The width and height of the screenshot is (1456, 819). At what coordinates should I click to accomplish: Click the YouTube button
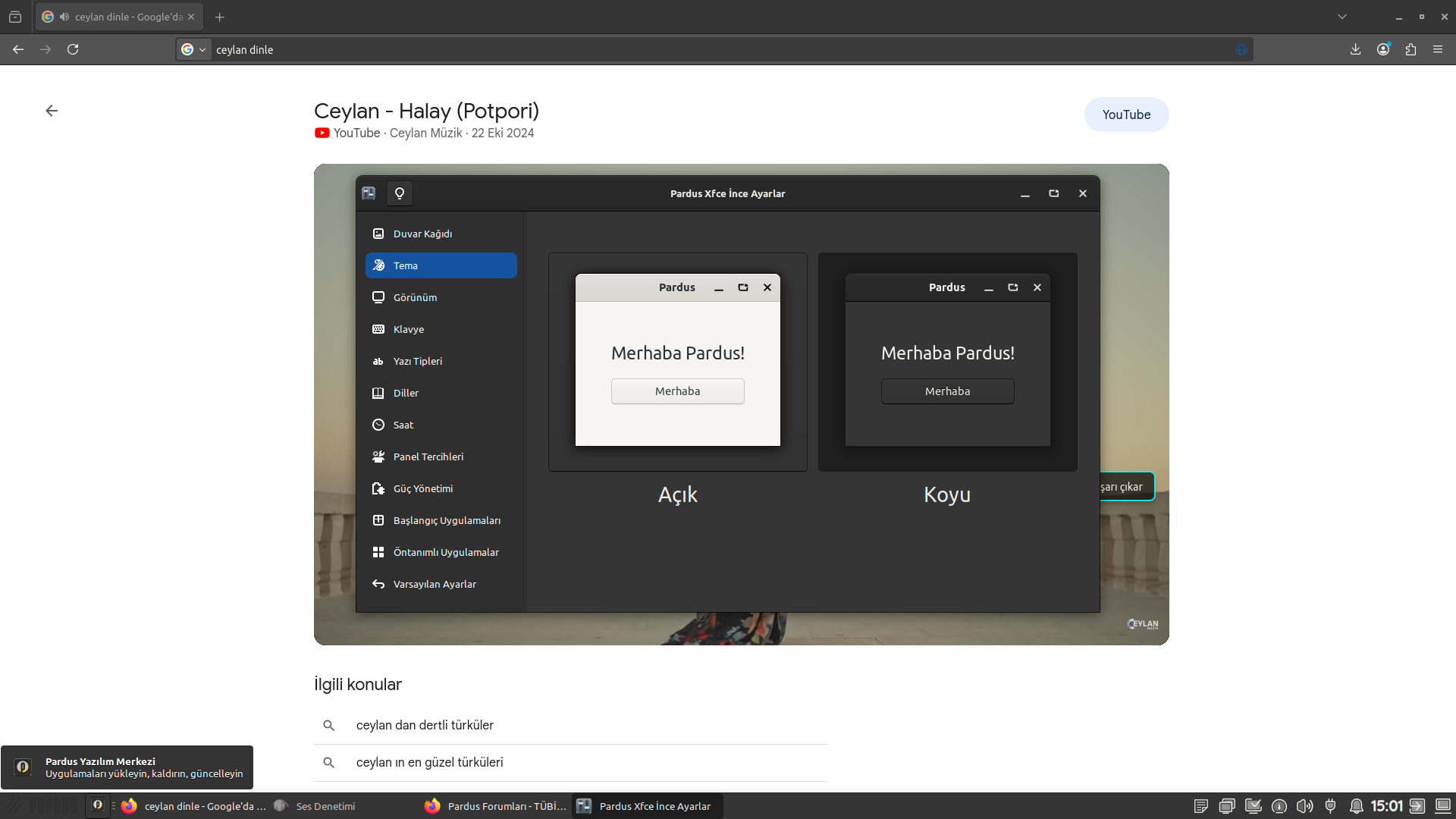pos(1126,115)
